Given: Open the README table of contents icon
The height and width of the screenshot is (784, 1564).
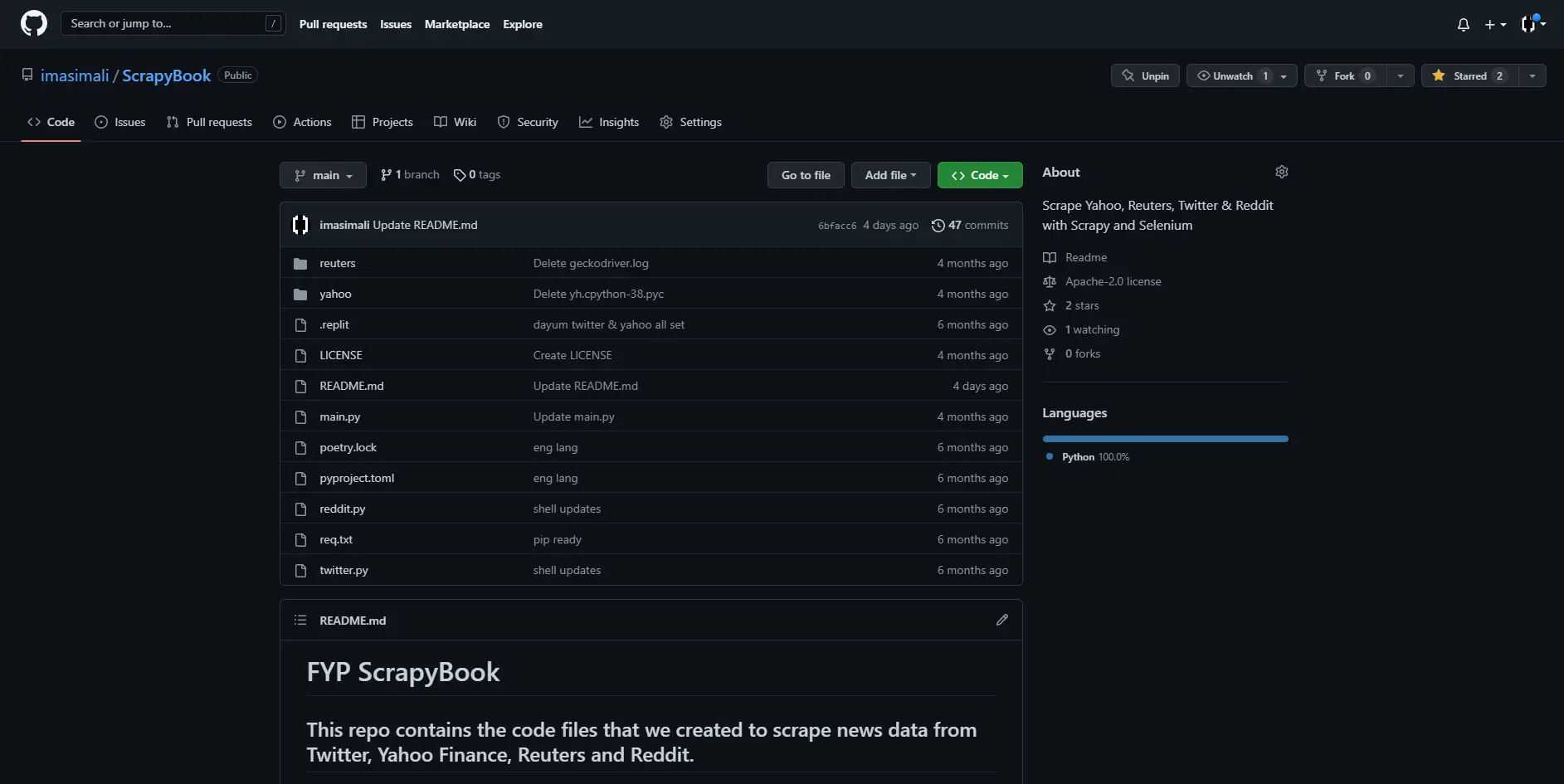Looking at the screenshot, I should click(300, 620).
